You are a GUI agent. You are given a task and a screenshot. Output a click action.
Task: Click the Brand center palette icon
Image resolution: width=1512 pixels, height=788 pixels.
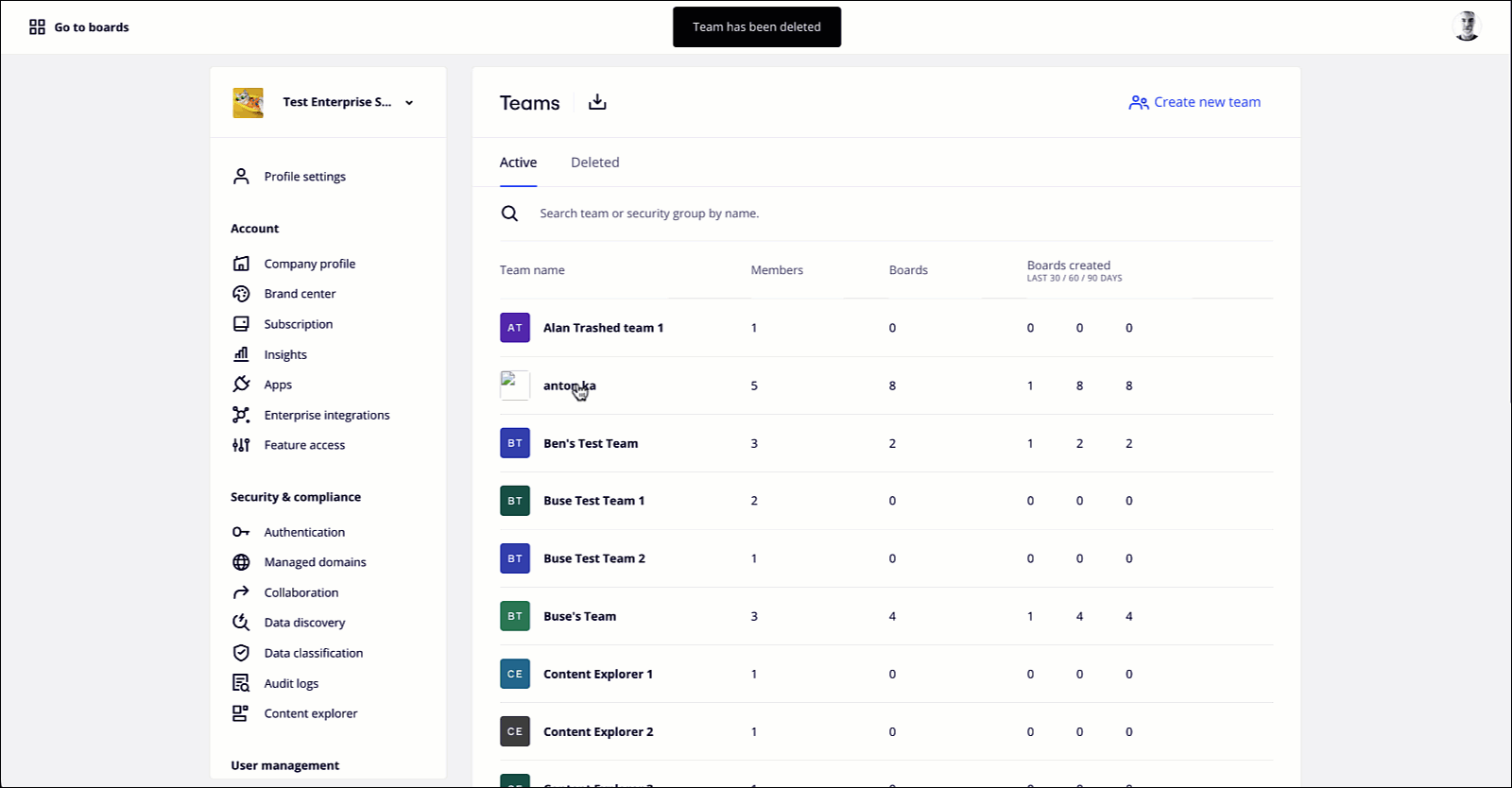[241, 294]
